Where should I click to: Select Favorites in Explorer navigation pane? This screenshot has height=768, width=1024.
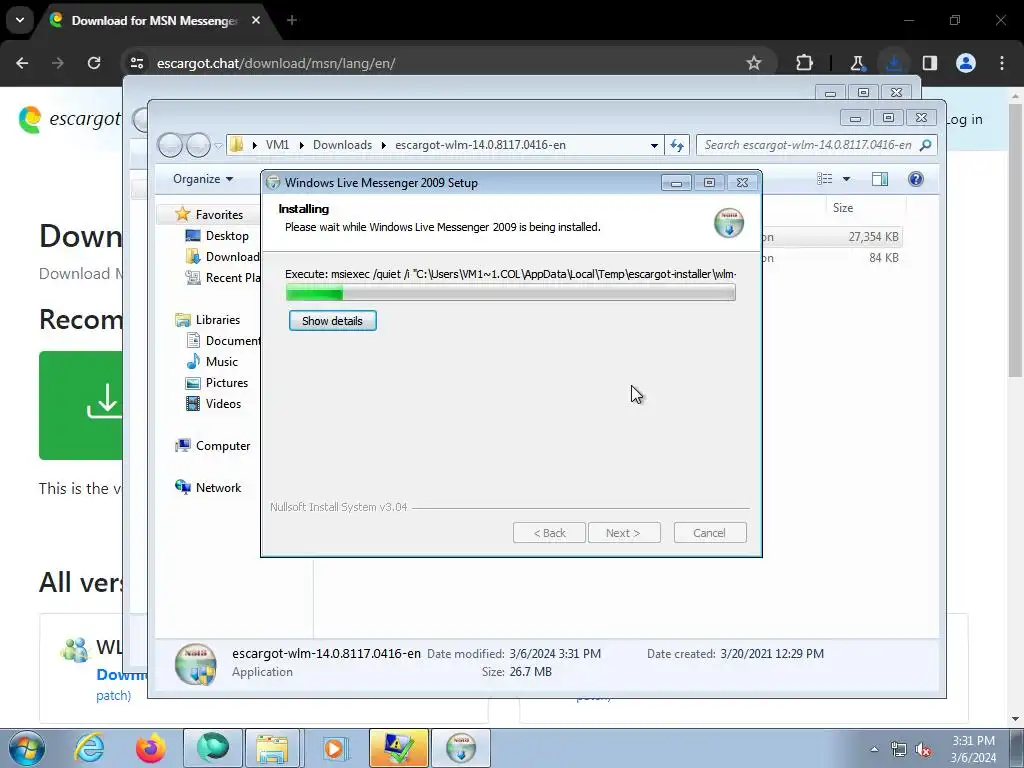click(x=219, y=214)
